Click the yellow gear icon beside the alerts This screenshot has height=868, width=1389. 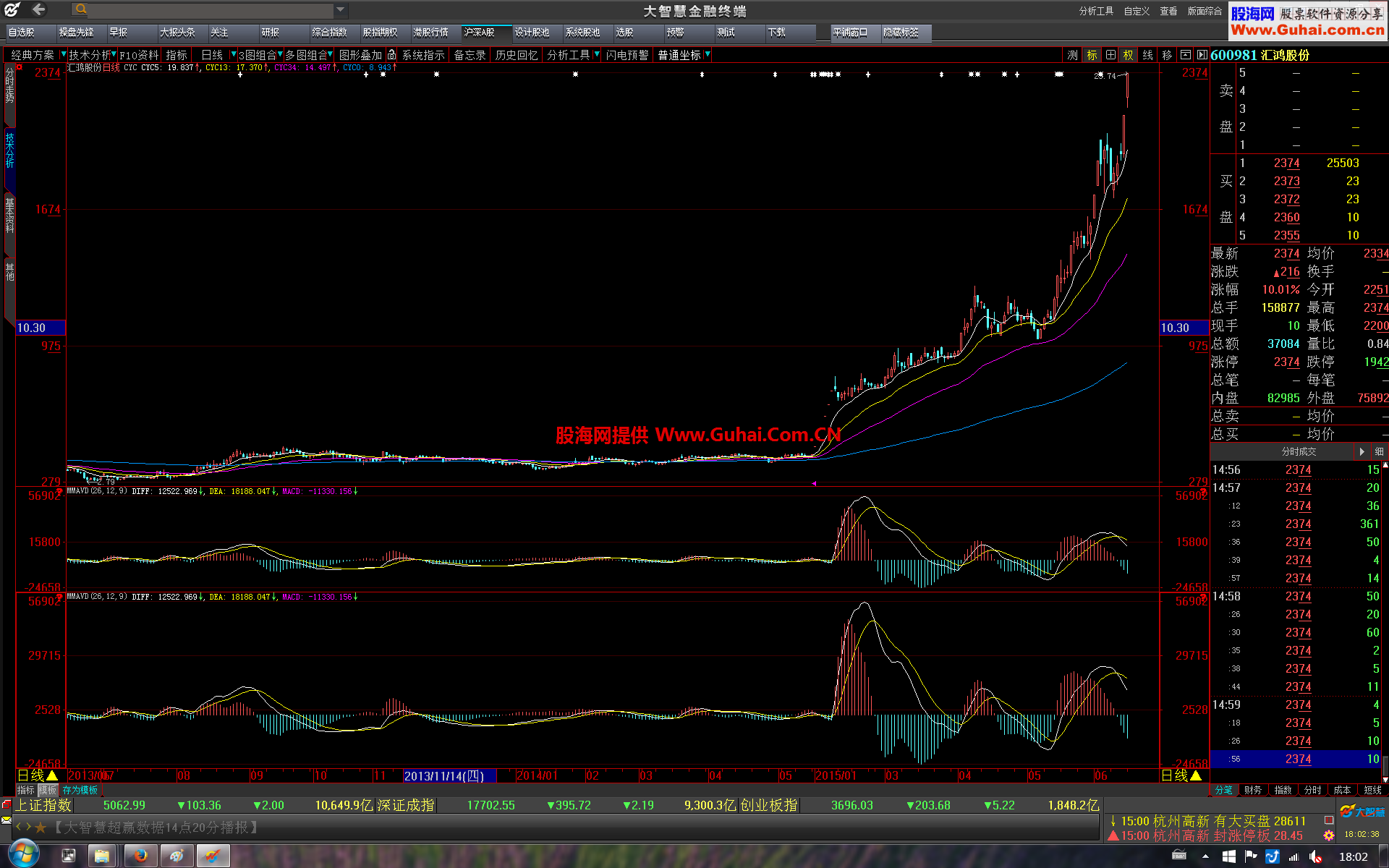[x=1328, y=835]
